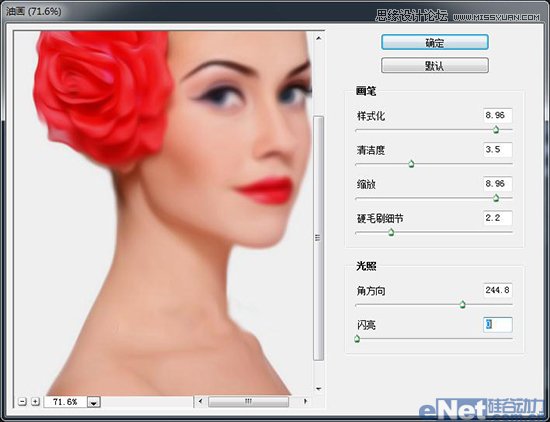Click the 画笔 group heading
Viewport: 550px width, 422px height.
tap(366, 91)
